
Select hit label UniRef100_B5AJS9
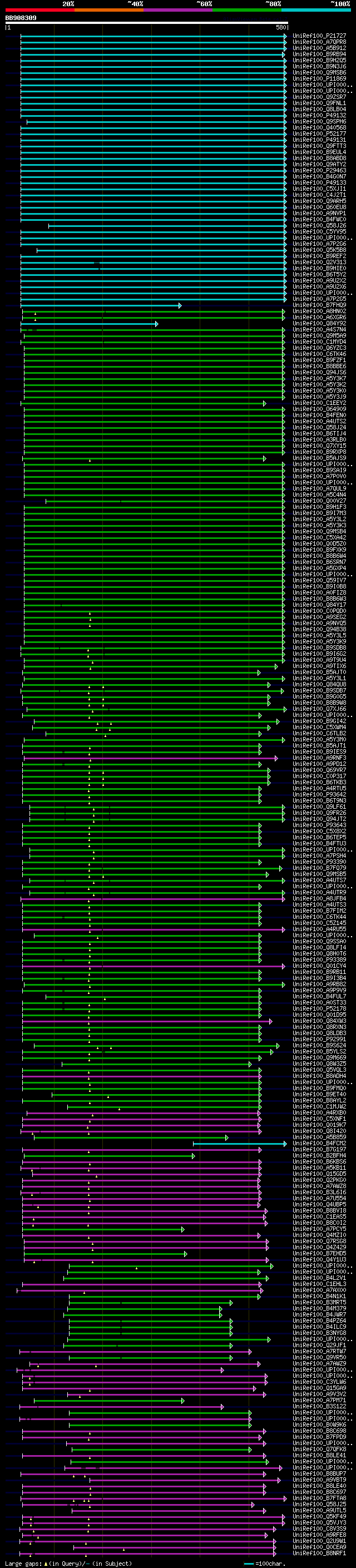pyautogui.click(x=319, y=458)
